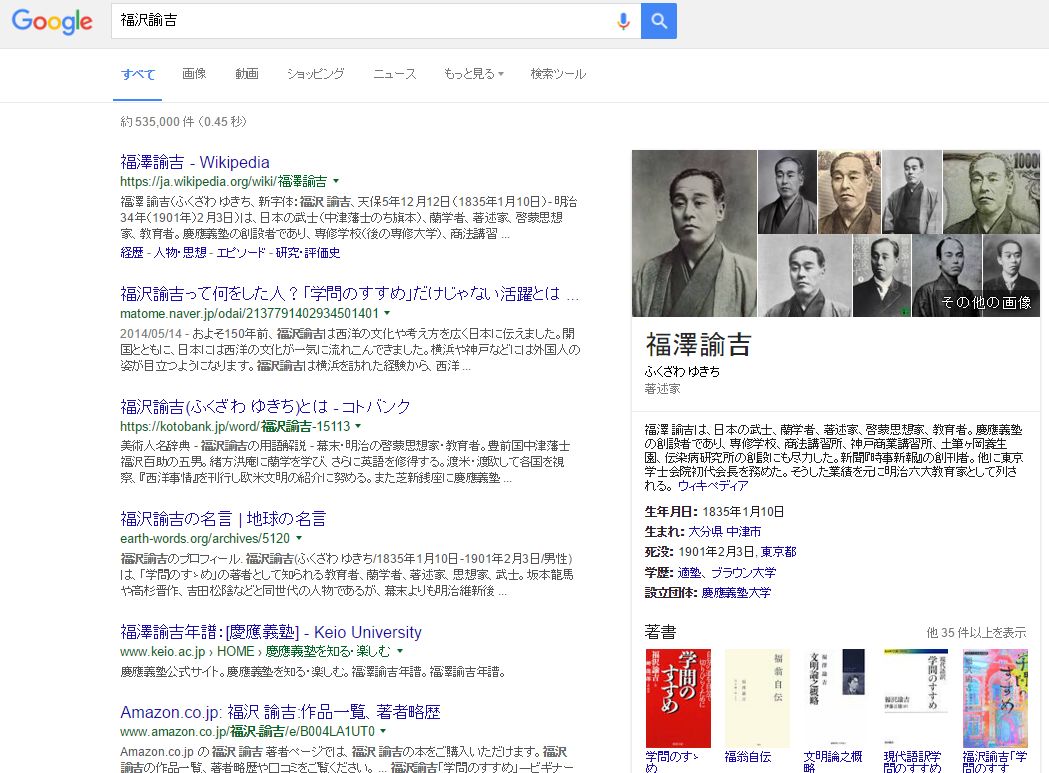Image resolution: width=1049 pixels, height=773 pixels.
Task: Open the colorful 福沢諭吉「学問のすすめ」 book cover
Action: [995, 698]
